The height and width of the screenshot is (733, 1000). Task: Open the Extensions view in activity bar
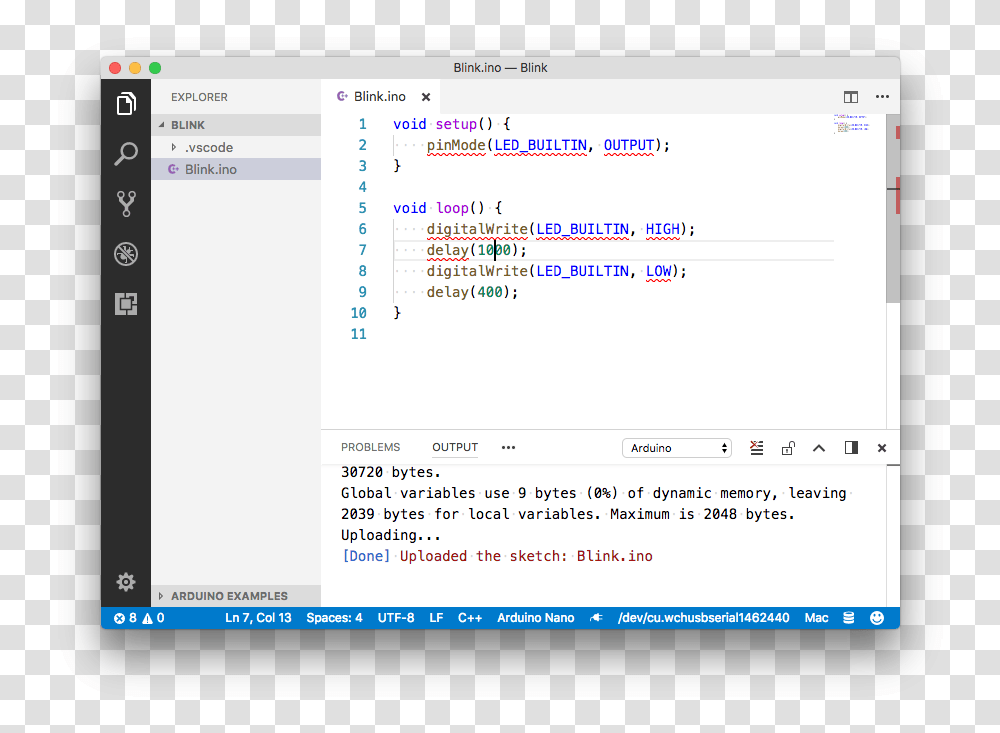coord(126,304)
